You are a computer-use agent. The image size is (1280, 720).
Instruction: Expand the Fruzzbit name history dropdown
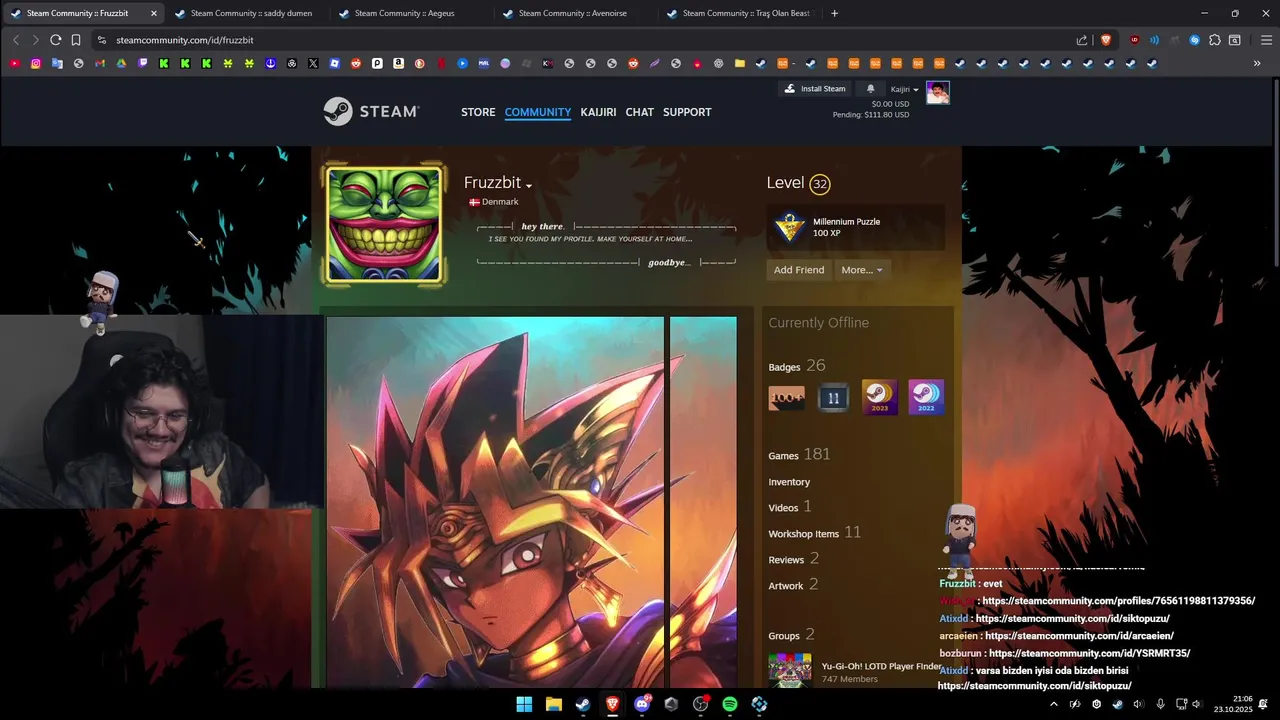click(529, 185)
